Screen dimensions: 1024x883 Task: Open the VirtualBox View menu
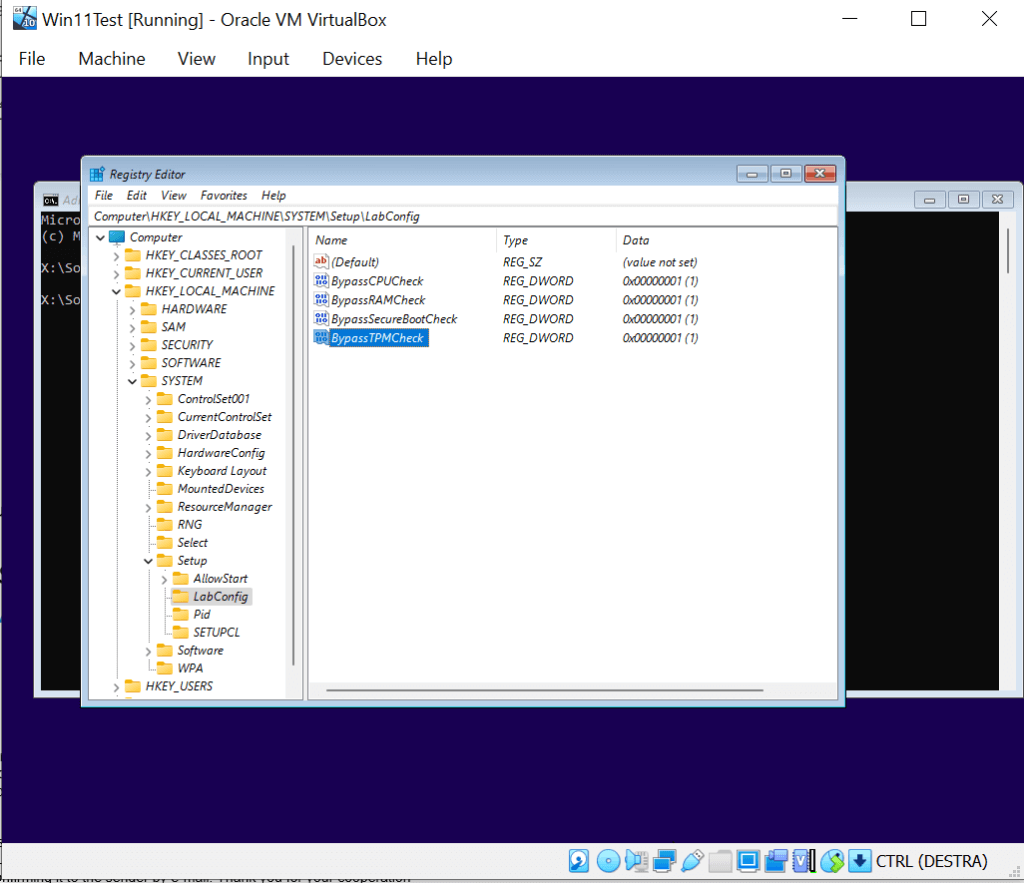click(196, 59)
